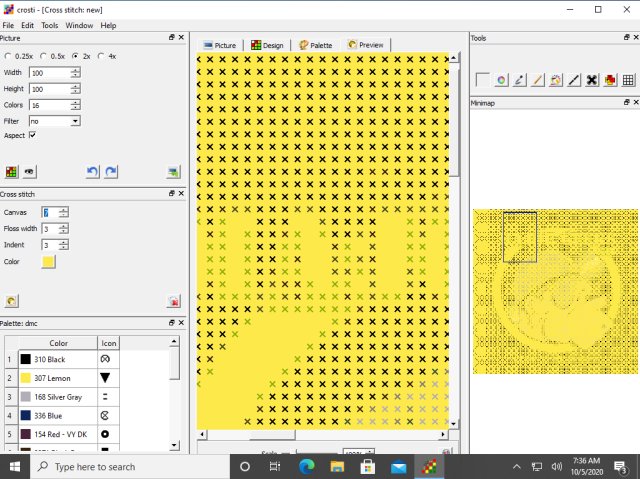Click the red X document icon in Cross stitch panel
The height and width of the screenshot is (479, 640).
coord(173,301)
